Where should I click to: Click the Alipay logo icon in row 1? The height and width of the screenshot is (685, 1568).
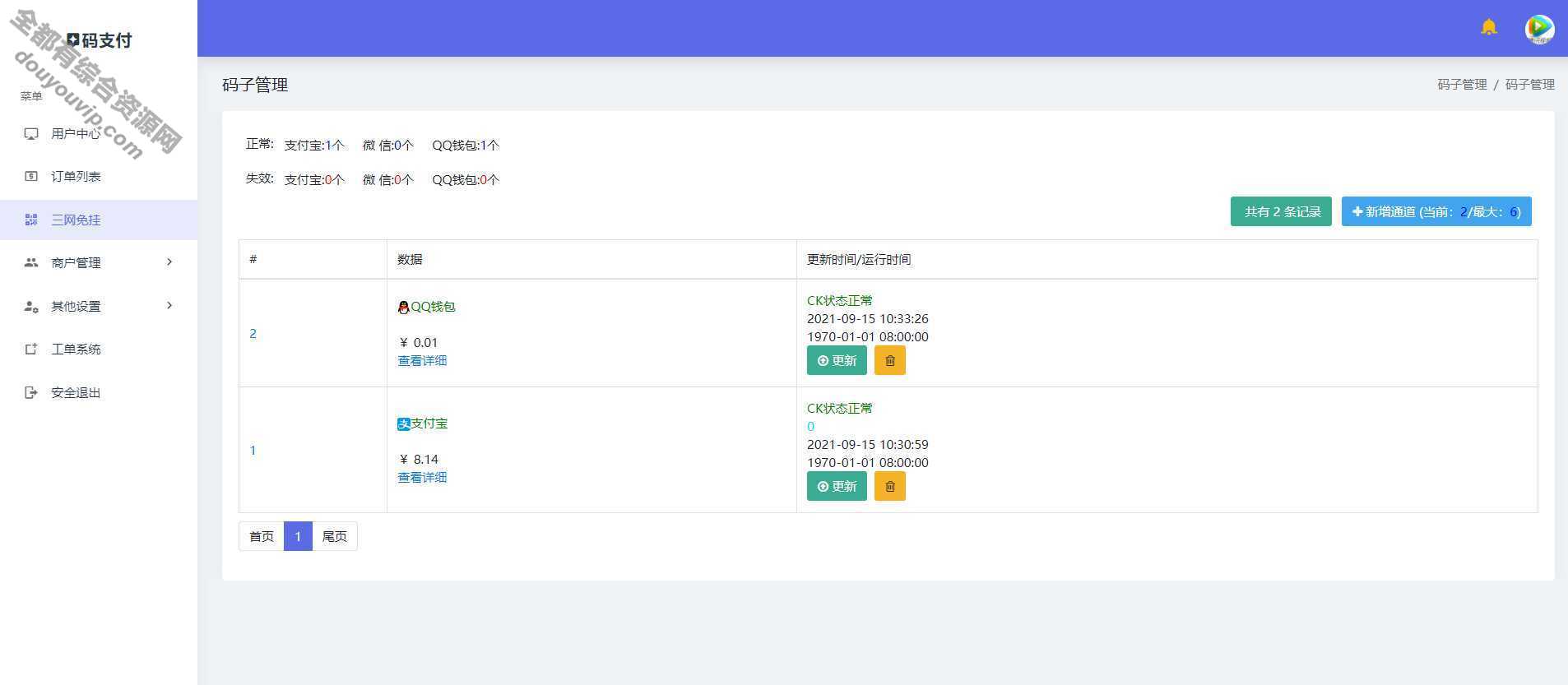[403, 424]
